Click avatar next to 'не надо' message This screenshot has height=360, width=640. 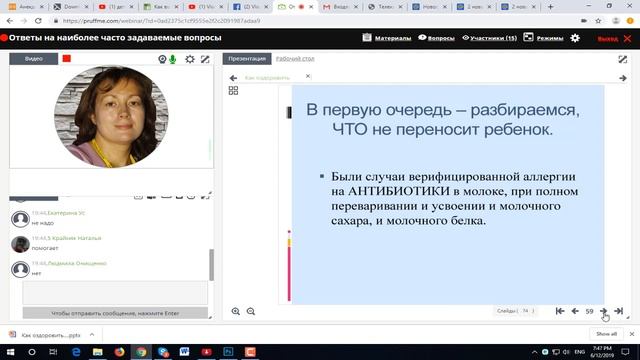20,219
